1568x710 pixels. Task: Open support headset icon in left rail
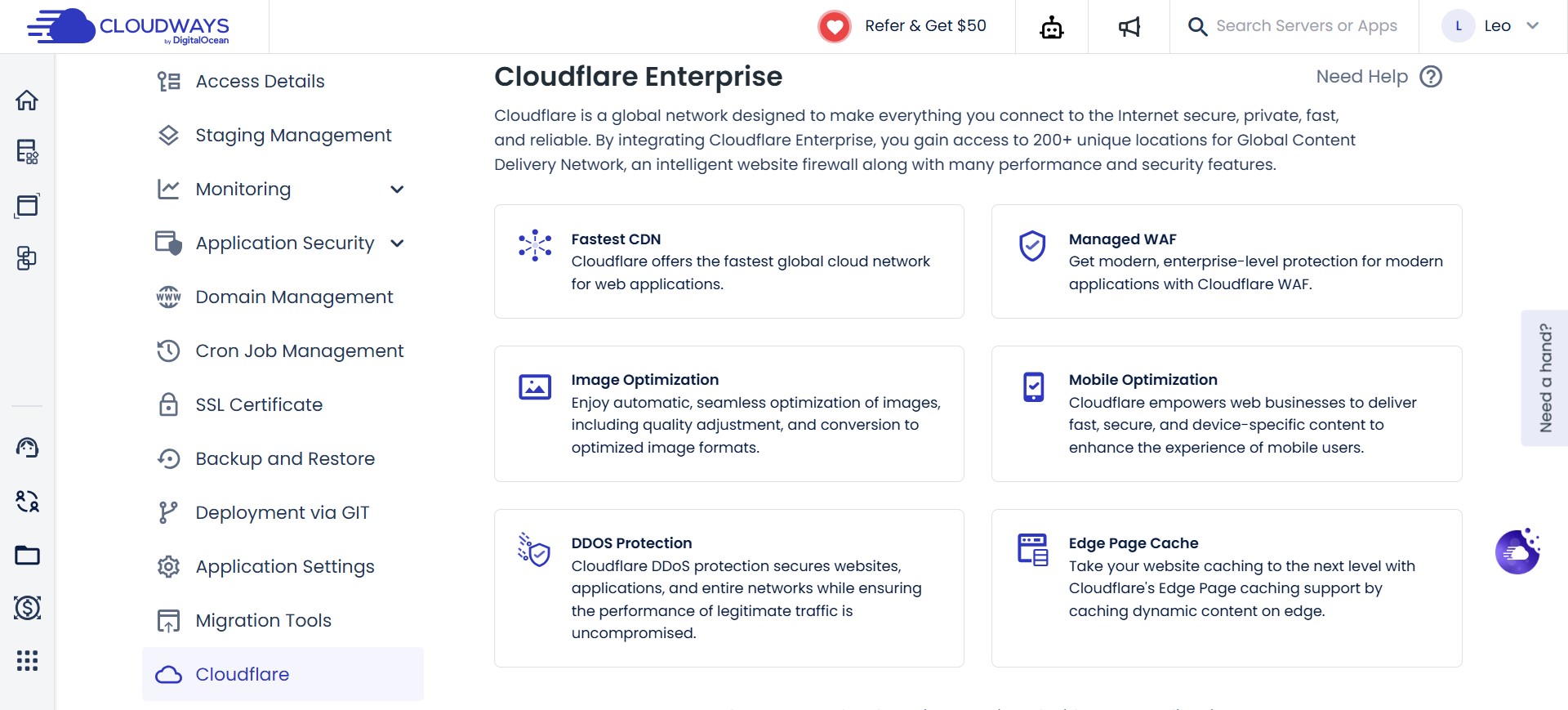pos(27,447)
